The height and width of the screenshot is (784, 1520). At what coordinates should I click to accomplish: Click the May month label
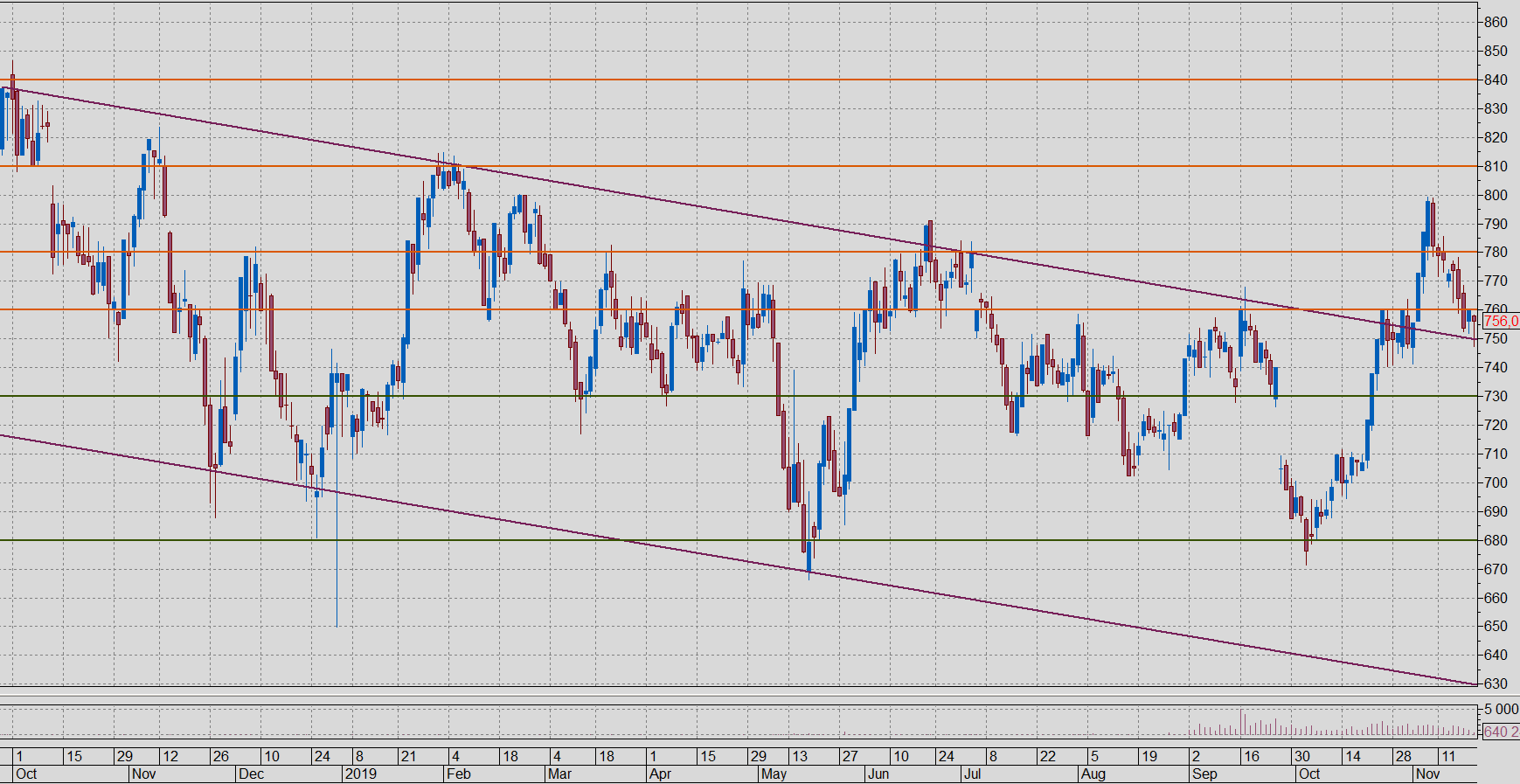pos(774,774)
